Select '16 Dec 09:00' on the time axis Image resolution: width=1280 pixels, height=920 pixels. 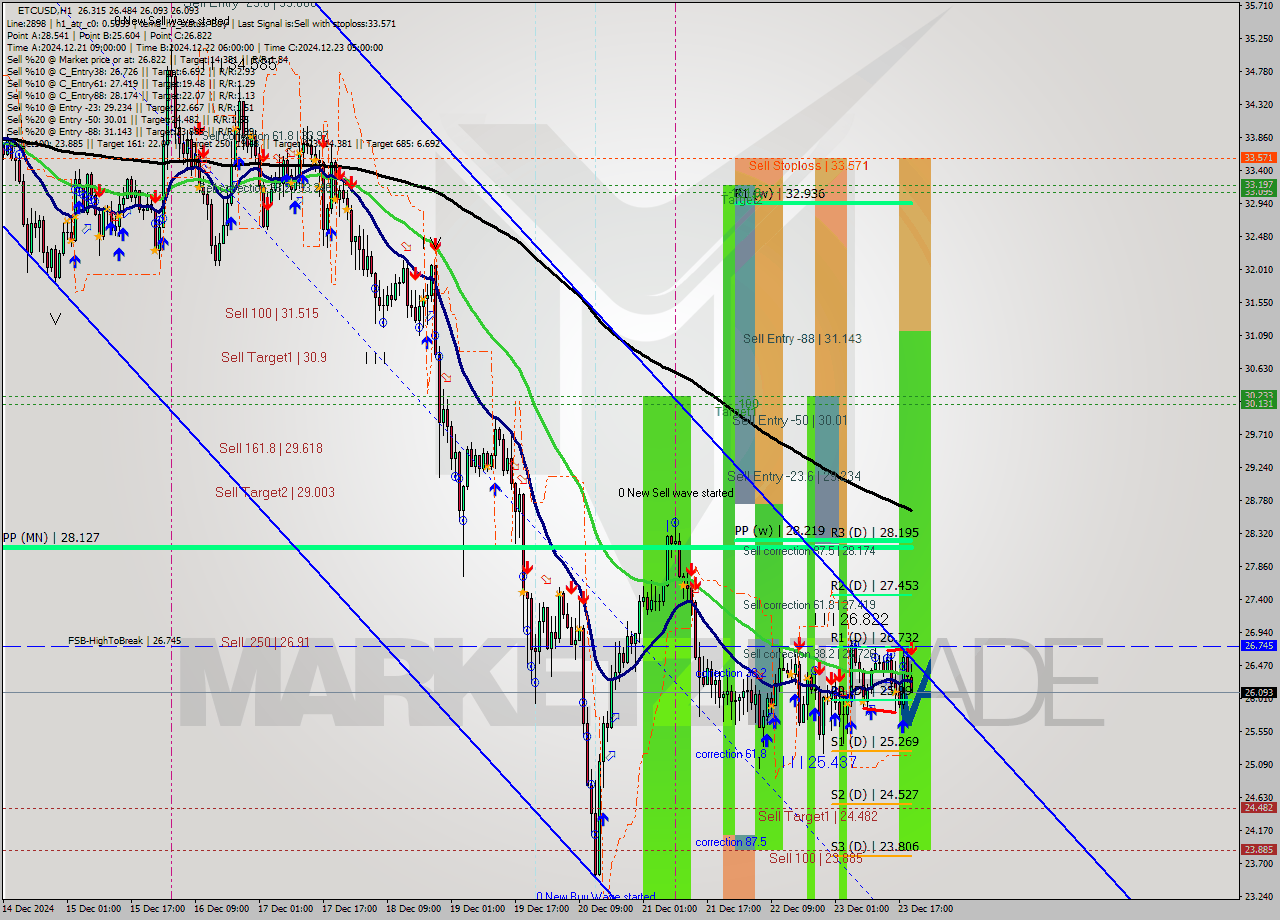coord(221,909)
